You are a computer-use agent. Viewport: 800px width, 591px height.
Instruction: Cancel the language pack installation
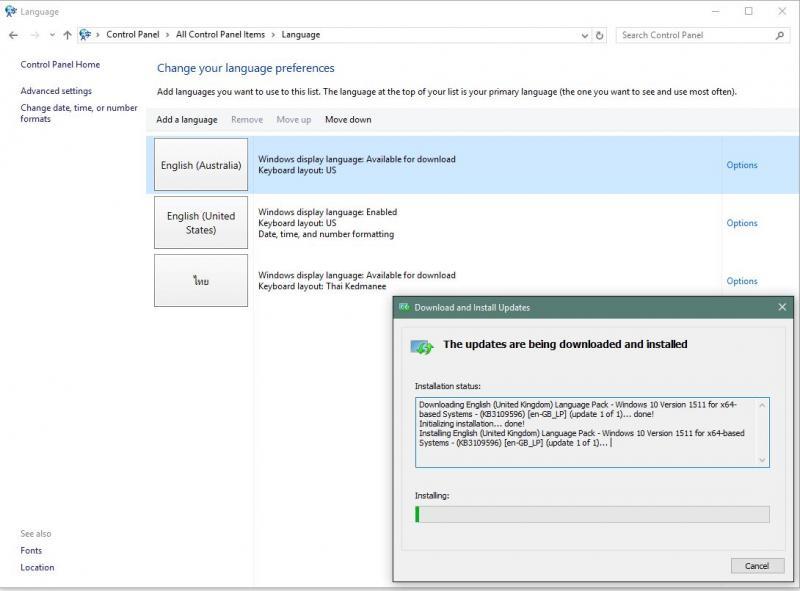click(x=757, y=565)
